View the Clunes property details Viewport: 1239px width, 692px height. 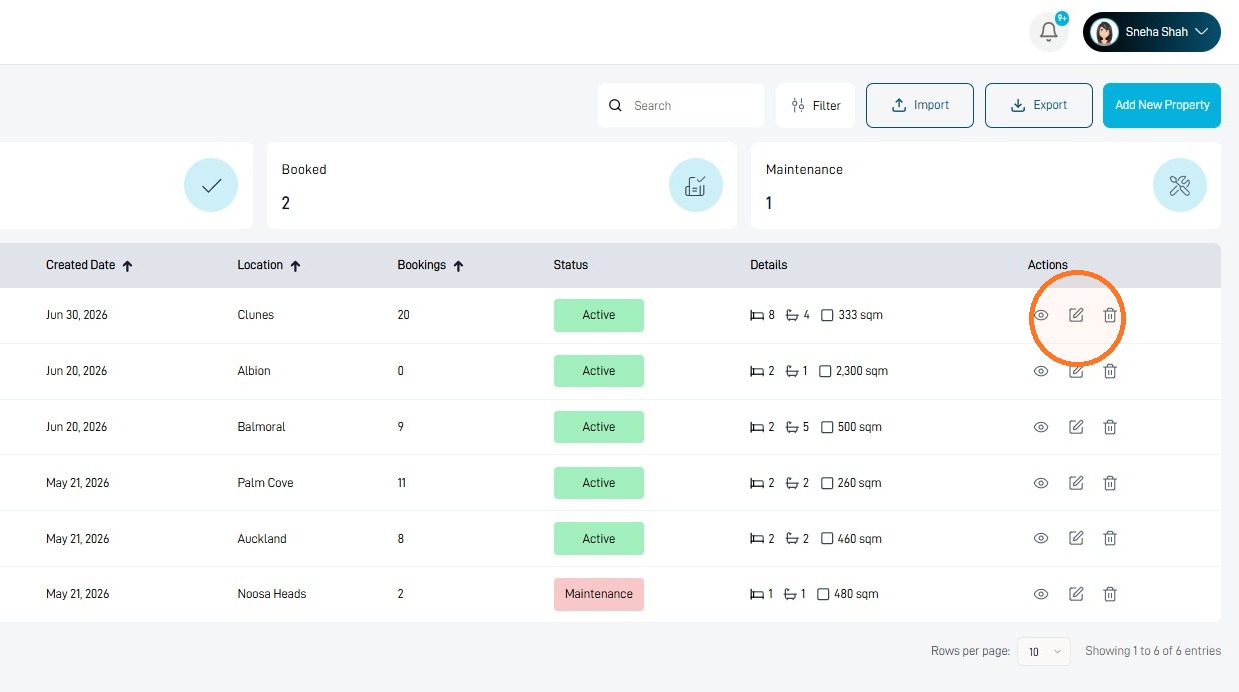click(1041, 315)
